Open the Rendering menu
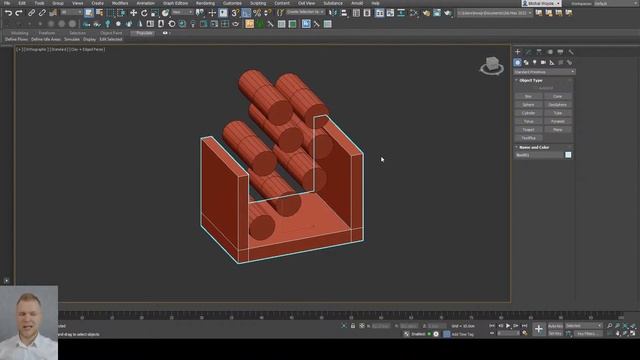Viewport: 640px width, 360px height. point(205,3)
